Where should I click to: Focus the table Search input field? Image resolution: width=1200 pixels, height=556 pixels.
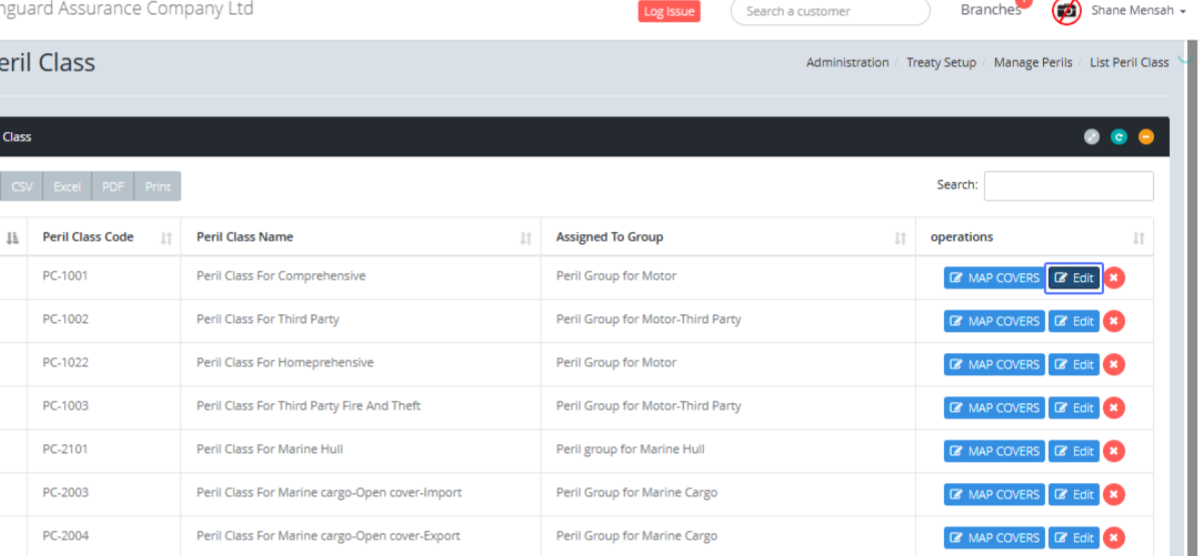click(x=1068, y=186)
